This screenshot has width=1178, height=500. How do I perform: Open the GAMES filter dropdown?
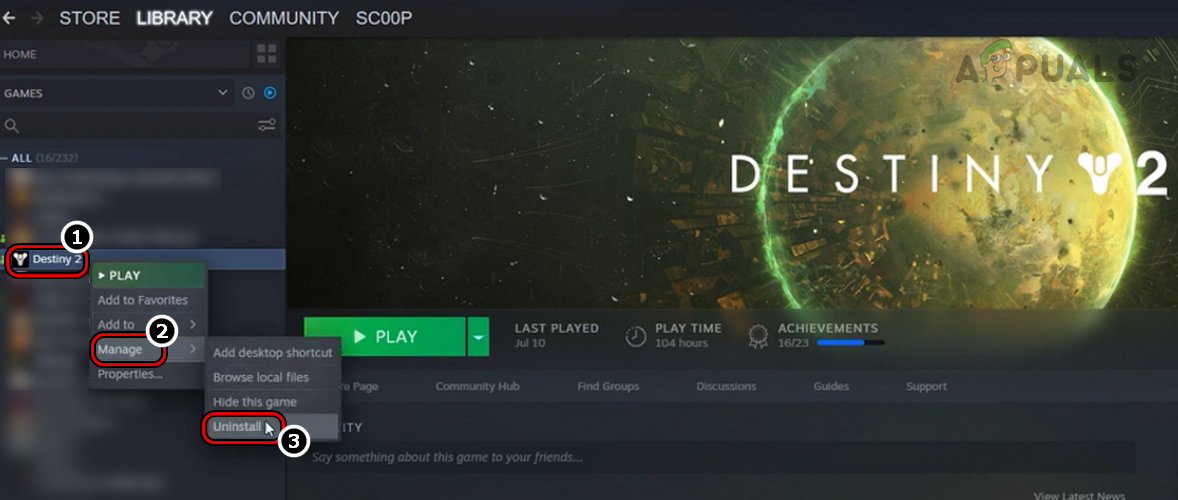pos(116,93)
